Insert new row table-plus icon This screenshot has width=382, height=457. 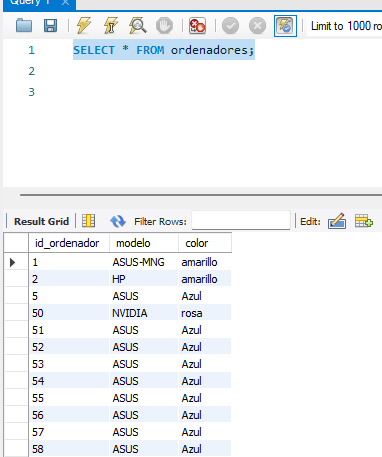[x=364, y=221]
